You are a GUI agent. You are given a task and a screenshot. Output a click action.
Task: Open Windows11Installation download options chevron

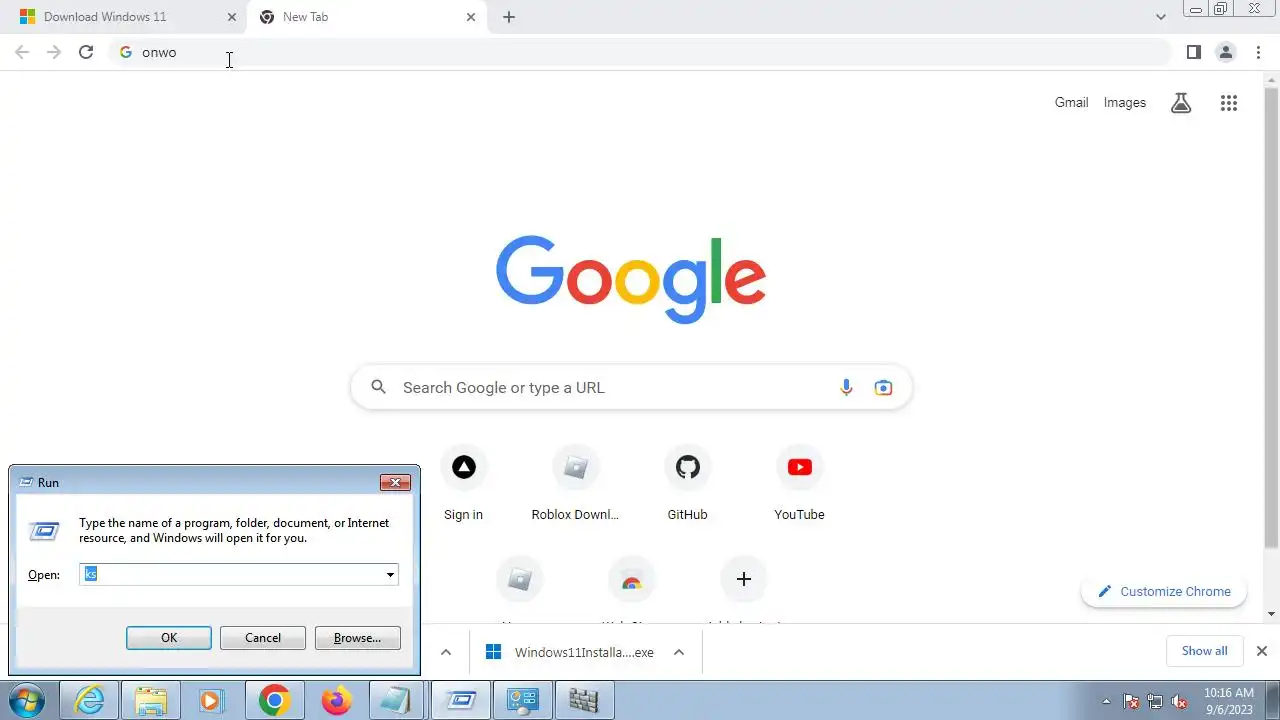pos(678,652)
